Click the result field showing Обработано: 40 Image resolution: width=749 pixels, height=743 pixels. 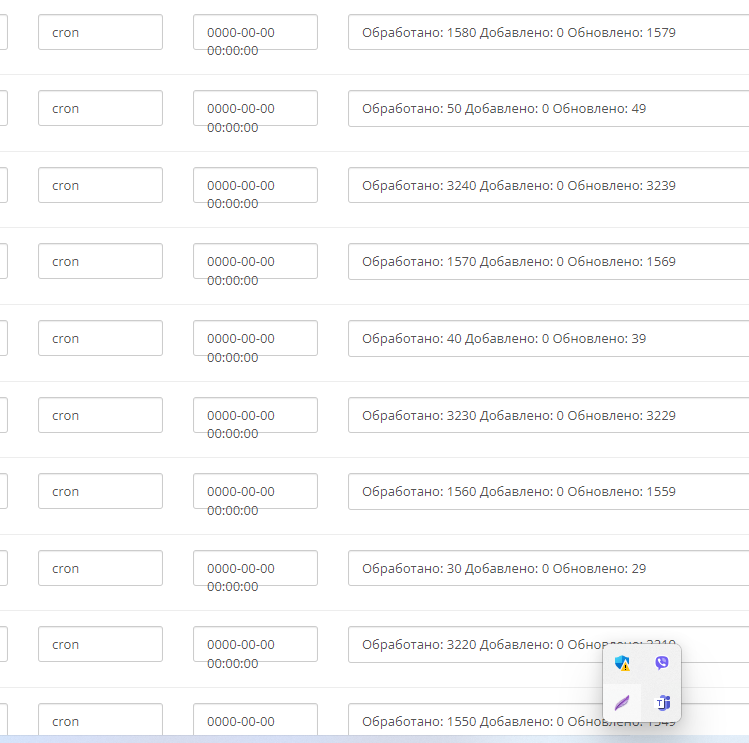(548, 338)
